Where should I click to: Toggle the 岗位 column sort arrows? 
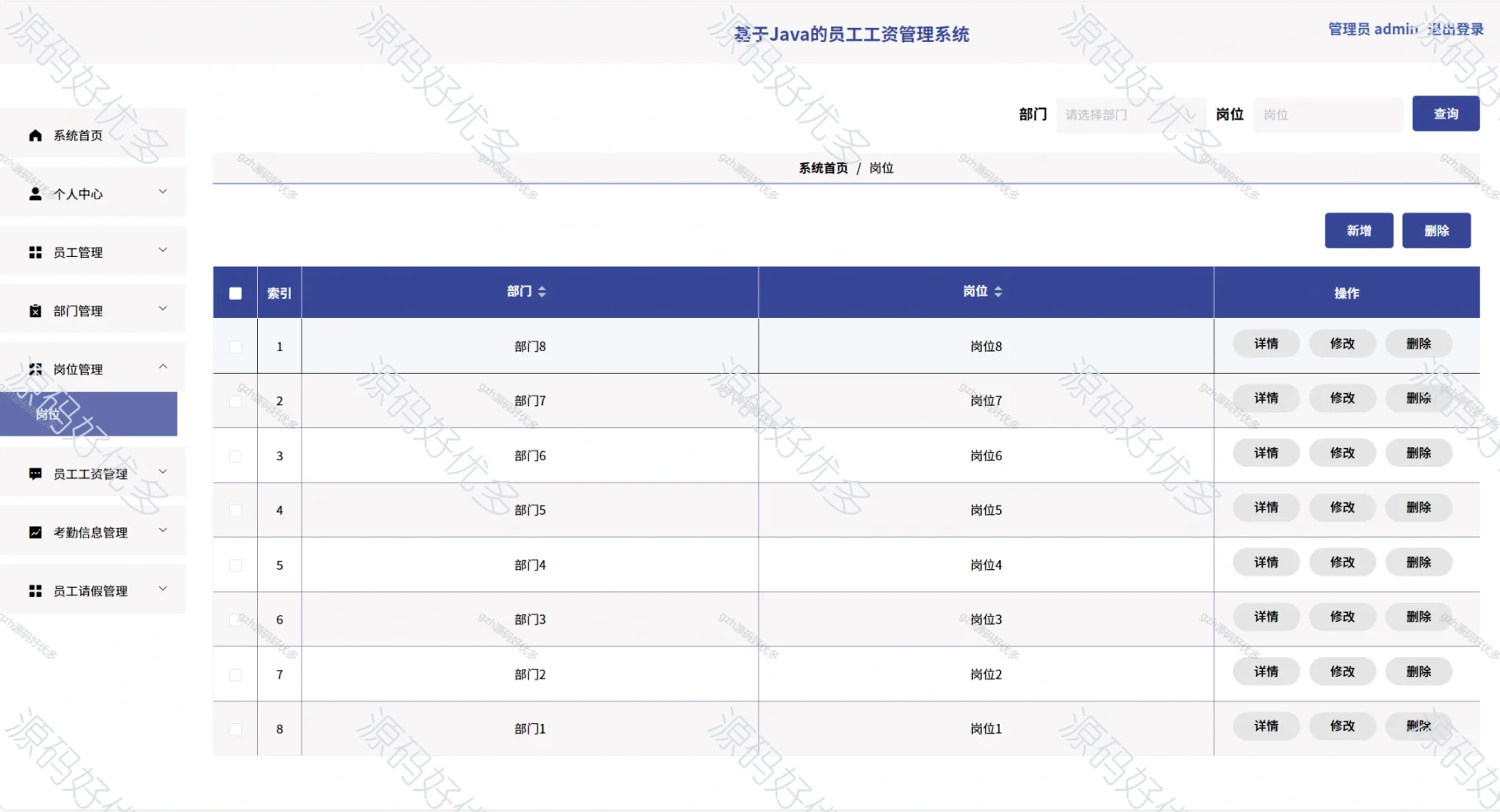click(x=998, y=291)
